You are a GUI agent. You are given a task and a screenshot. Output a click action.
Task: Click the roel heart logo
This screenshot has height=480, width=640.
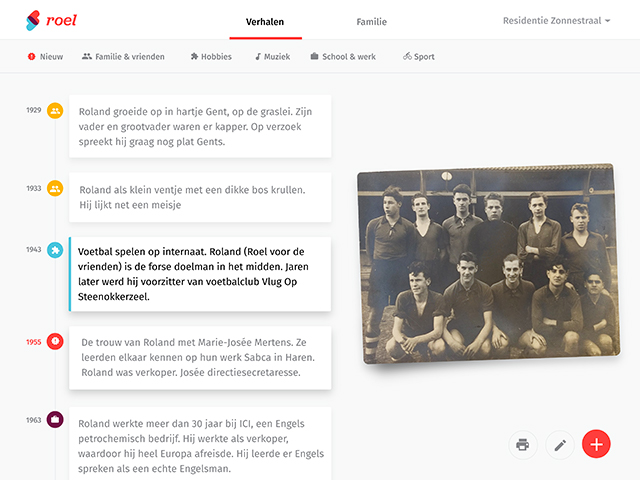point(33,20)
